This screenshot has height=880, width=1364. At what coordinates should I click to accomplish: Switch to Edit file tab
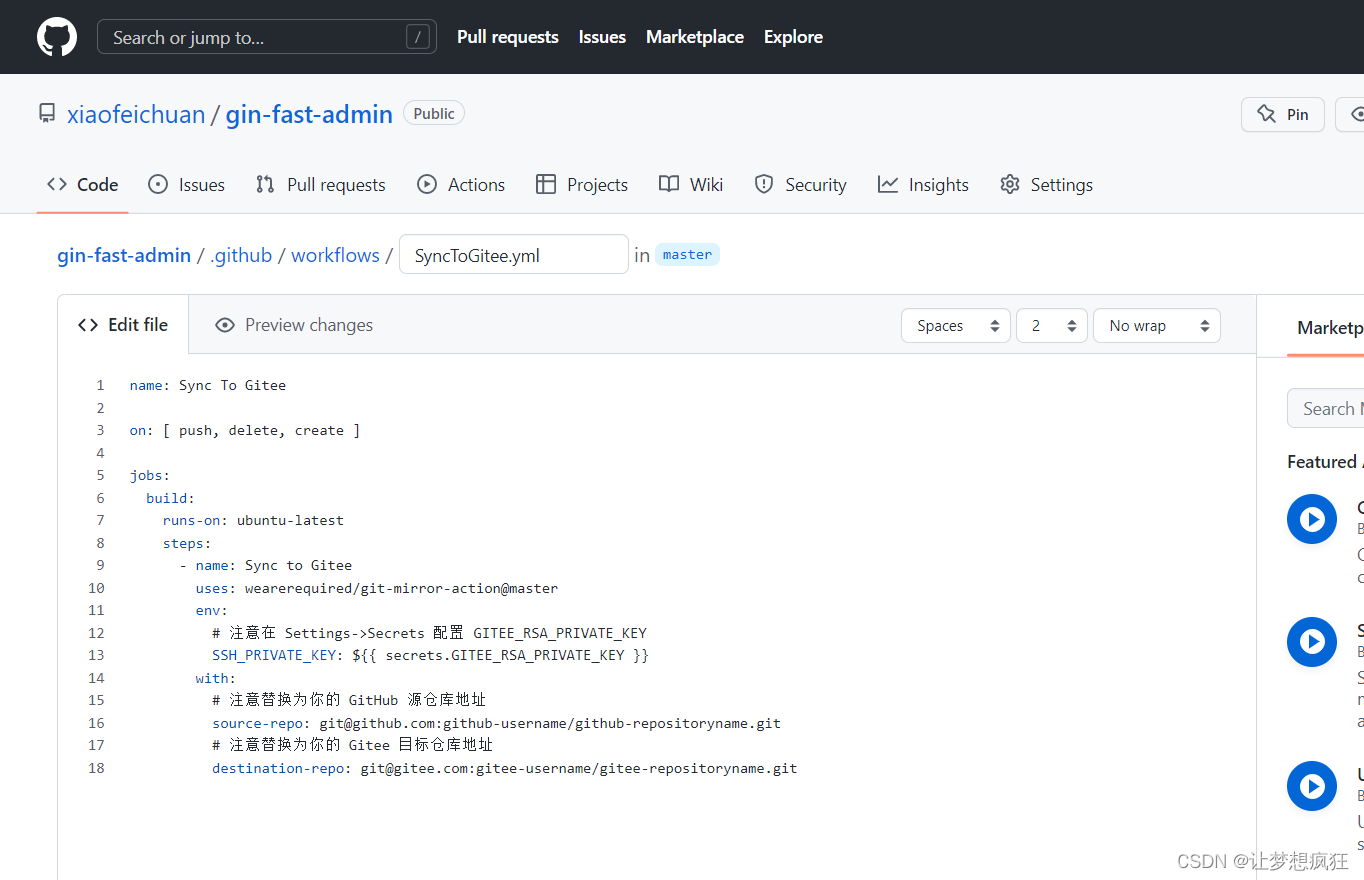click(123, 325)
